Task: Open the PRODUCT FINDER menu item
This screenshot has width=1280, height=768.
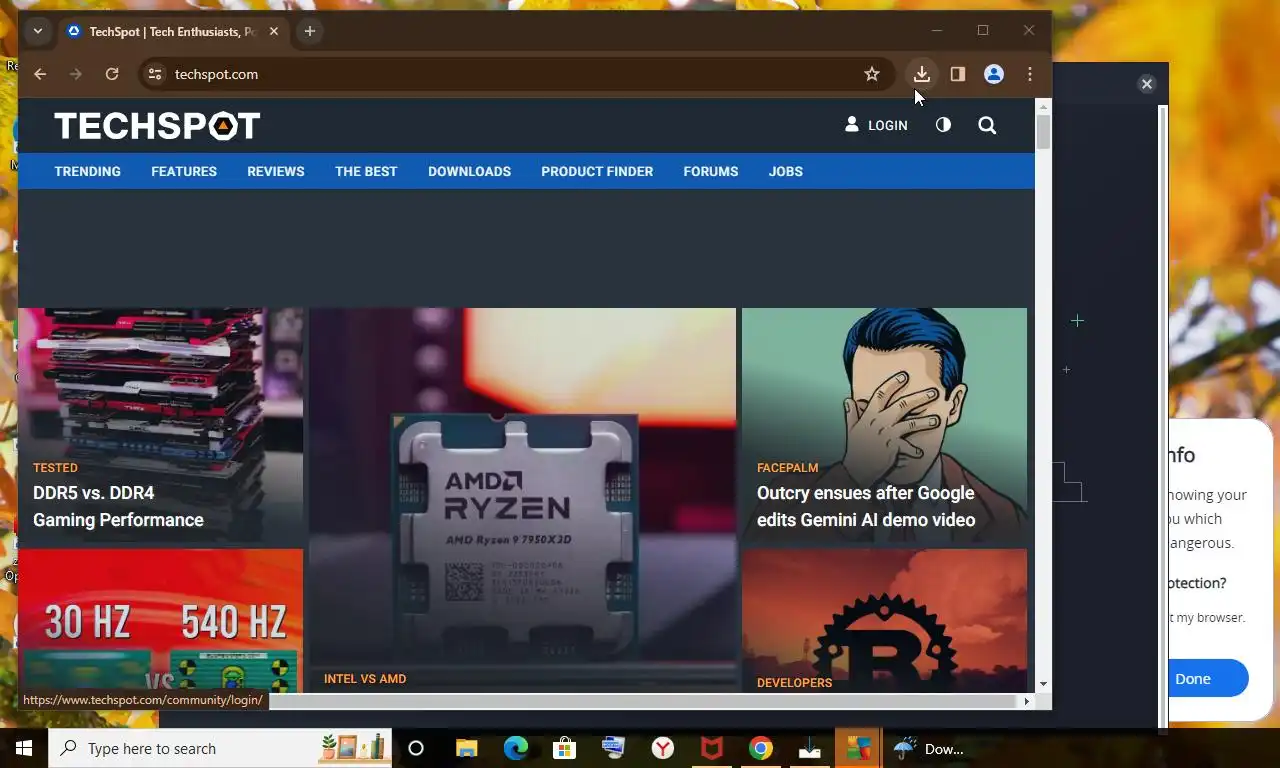Action: point(597,171)
